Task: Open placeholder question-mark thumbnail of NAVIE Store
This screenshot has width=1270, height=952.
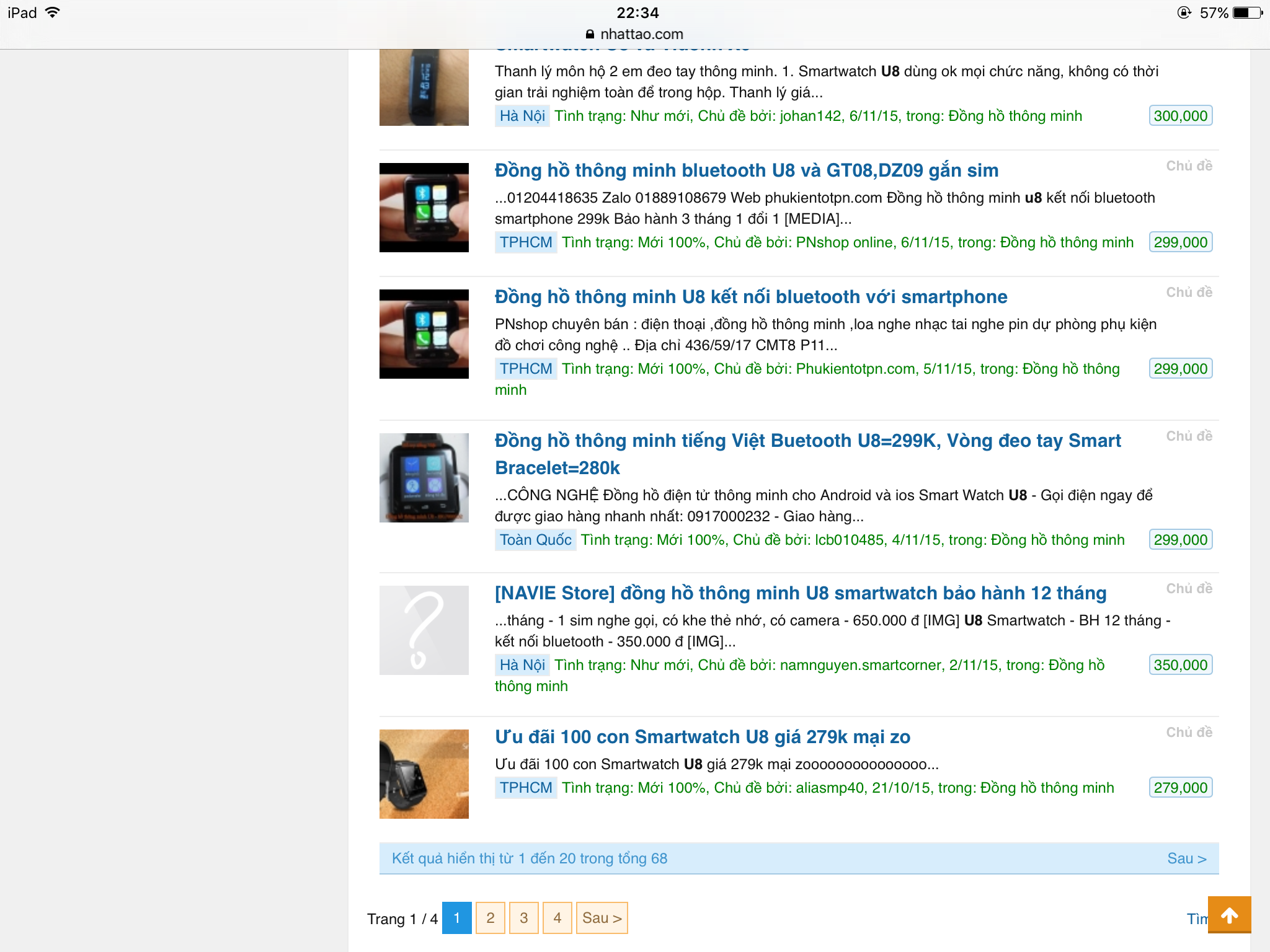Action: tap(424, 630)
